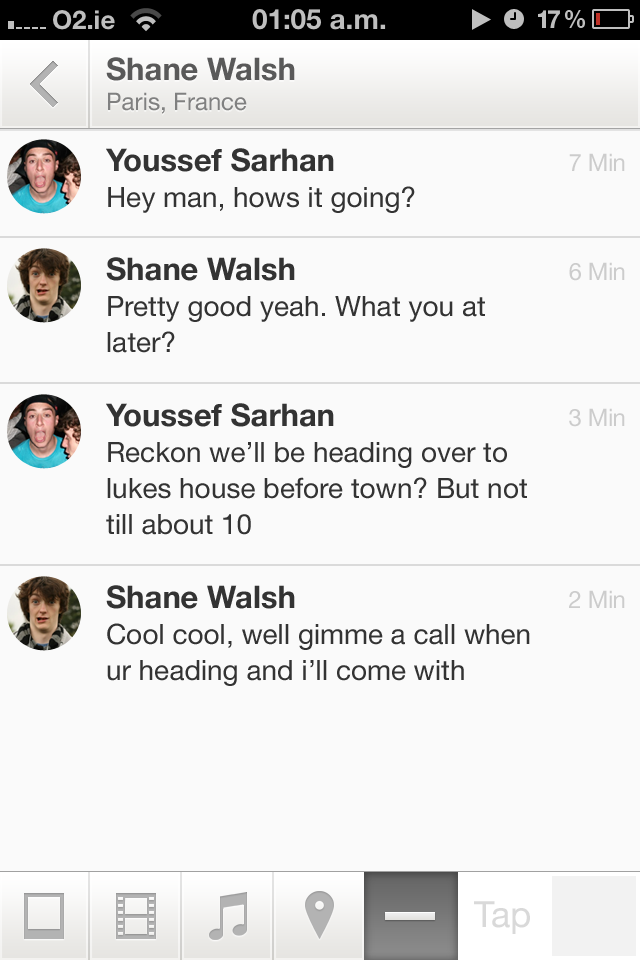This screenshot has width=640, height=960.
Task: Select the message about lukes house
Action: (316, 488)
